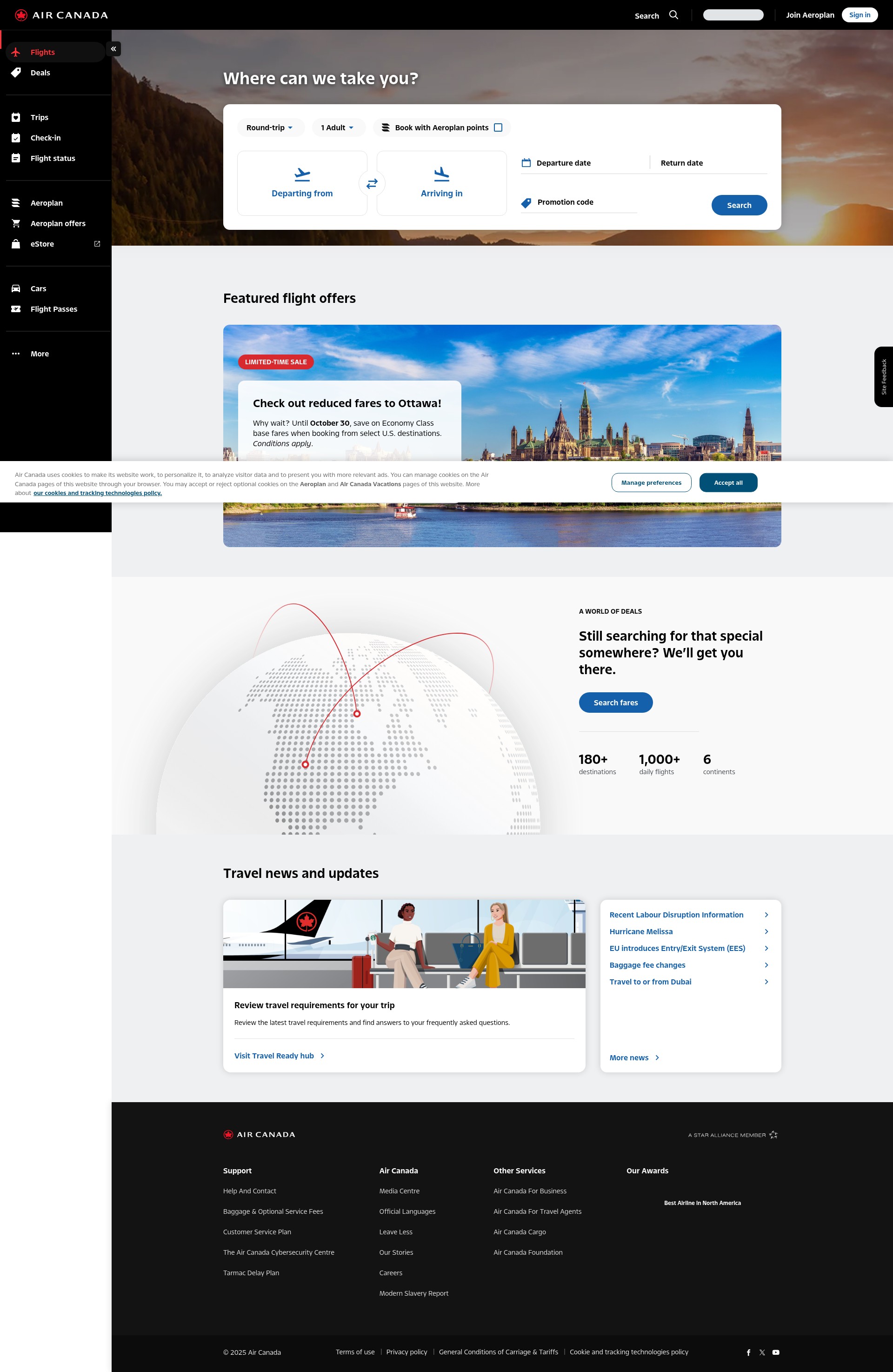Click More news link
This screenshot has width=893, height=1372.
[634, 1058]
